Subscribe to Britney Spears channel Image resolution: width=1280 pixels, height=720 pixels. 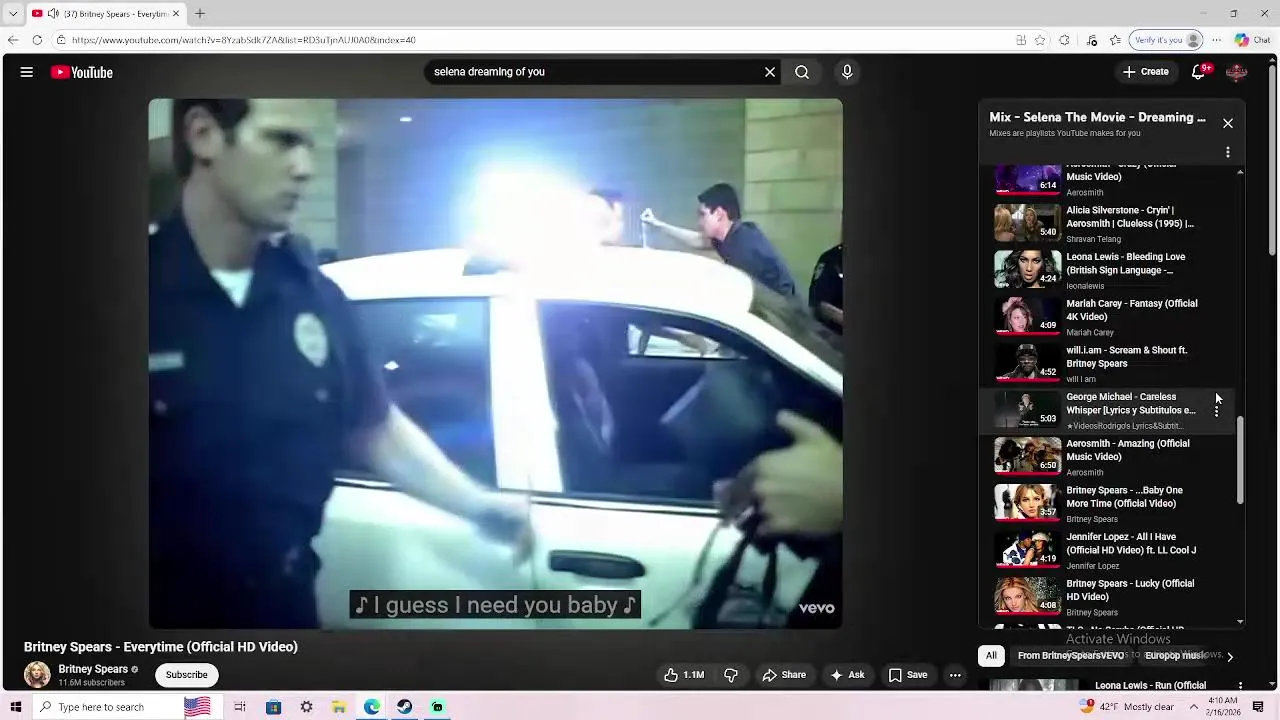point(187,675)
